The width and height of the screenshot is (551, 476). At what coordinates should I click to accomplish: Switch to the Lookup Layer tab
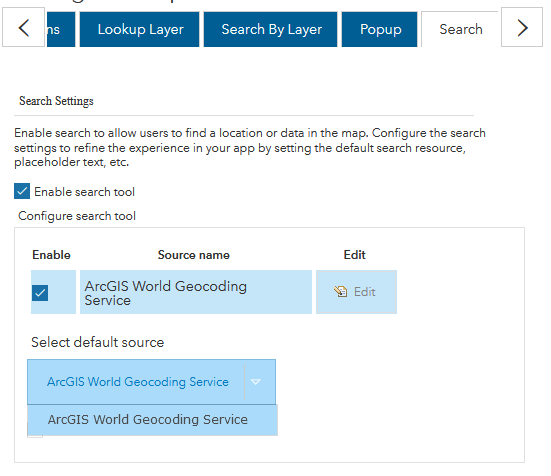[140, 29]
